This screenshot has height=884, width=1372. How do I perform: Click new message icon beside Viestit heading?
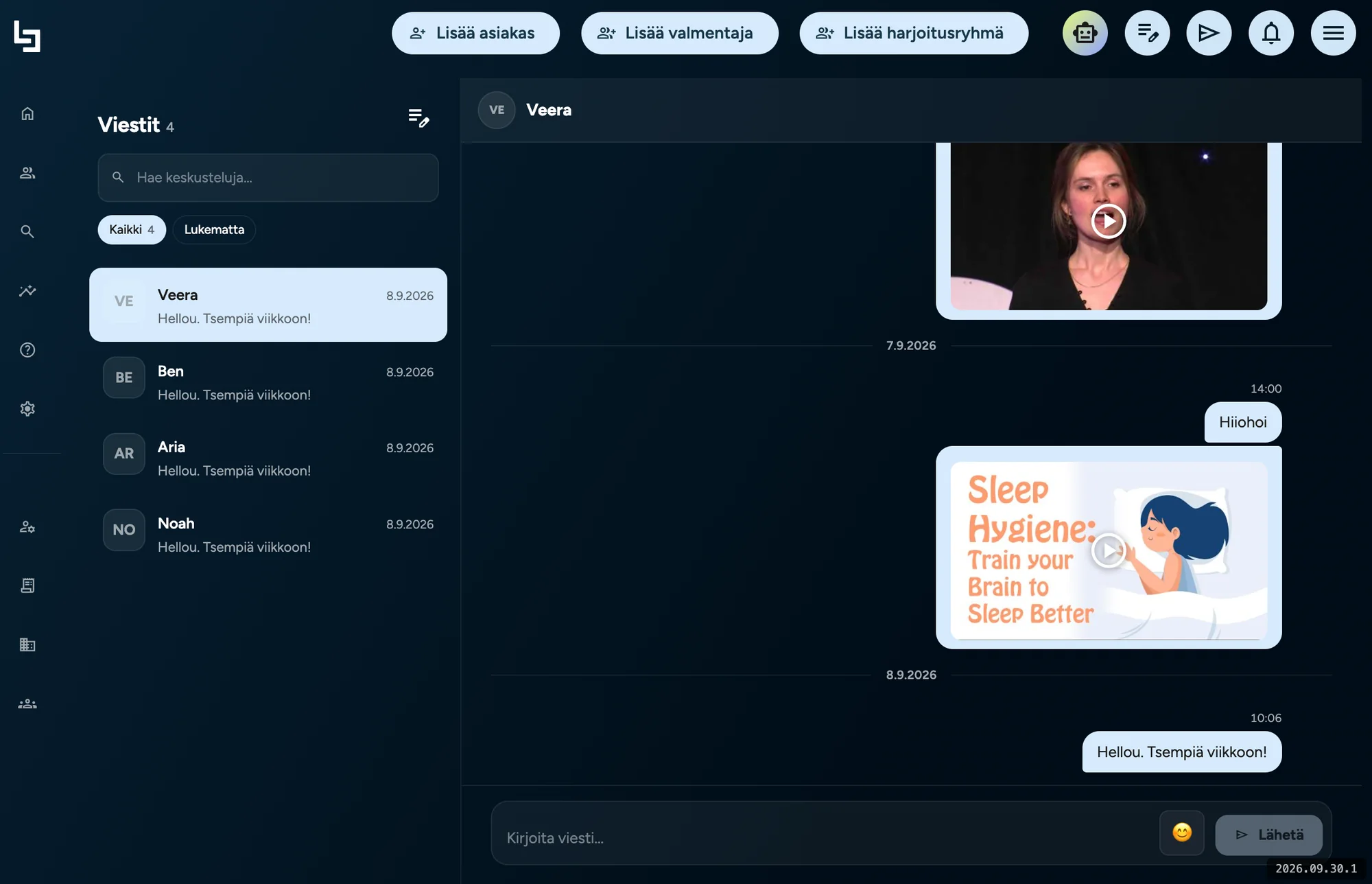(x=418, y=118)
